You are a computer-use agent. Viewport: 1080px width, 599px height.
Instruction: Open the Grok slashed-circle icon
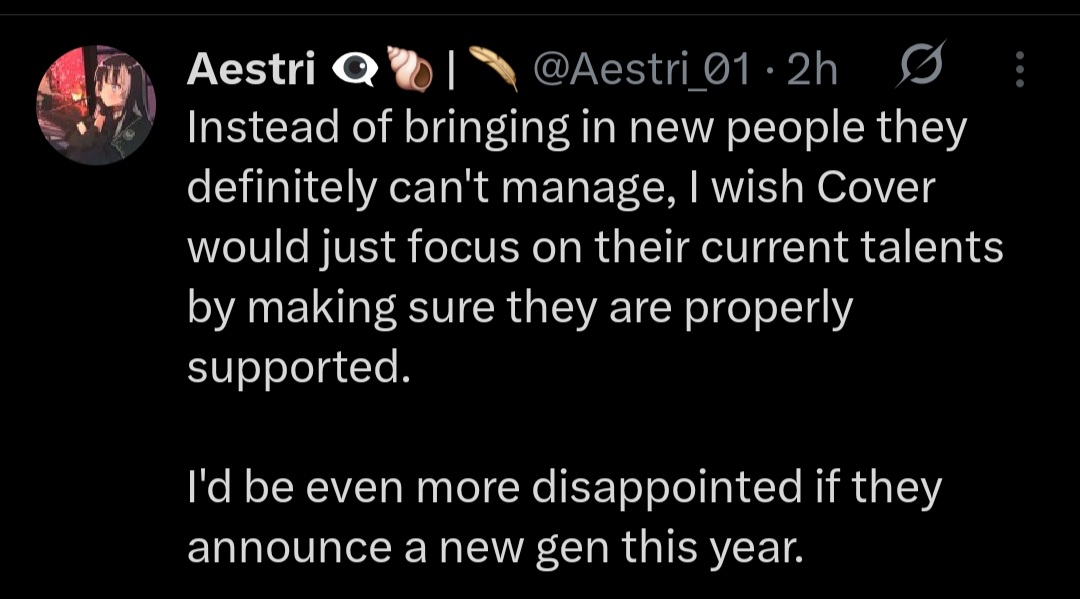tap(921, 64)
